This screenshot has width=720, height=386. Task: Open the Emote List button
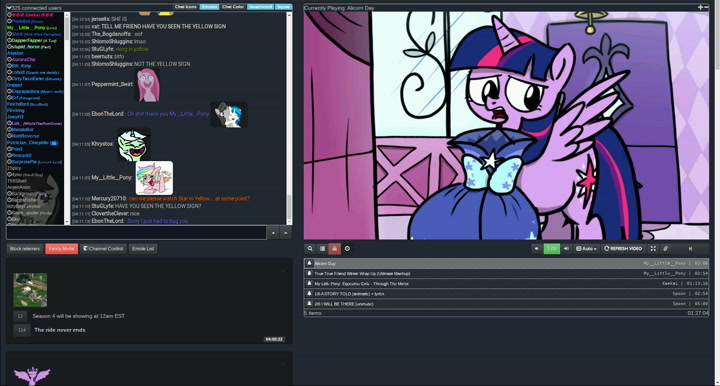coord(143,248)
